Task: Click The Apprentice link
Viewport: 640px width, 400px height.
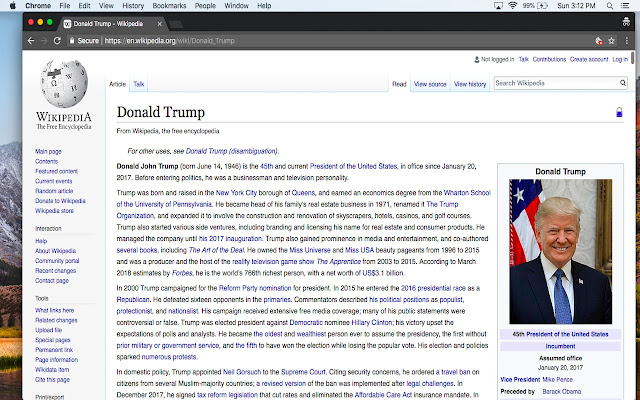Action: [x=339, y=262]
